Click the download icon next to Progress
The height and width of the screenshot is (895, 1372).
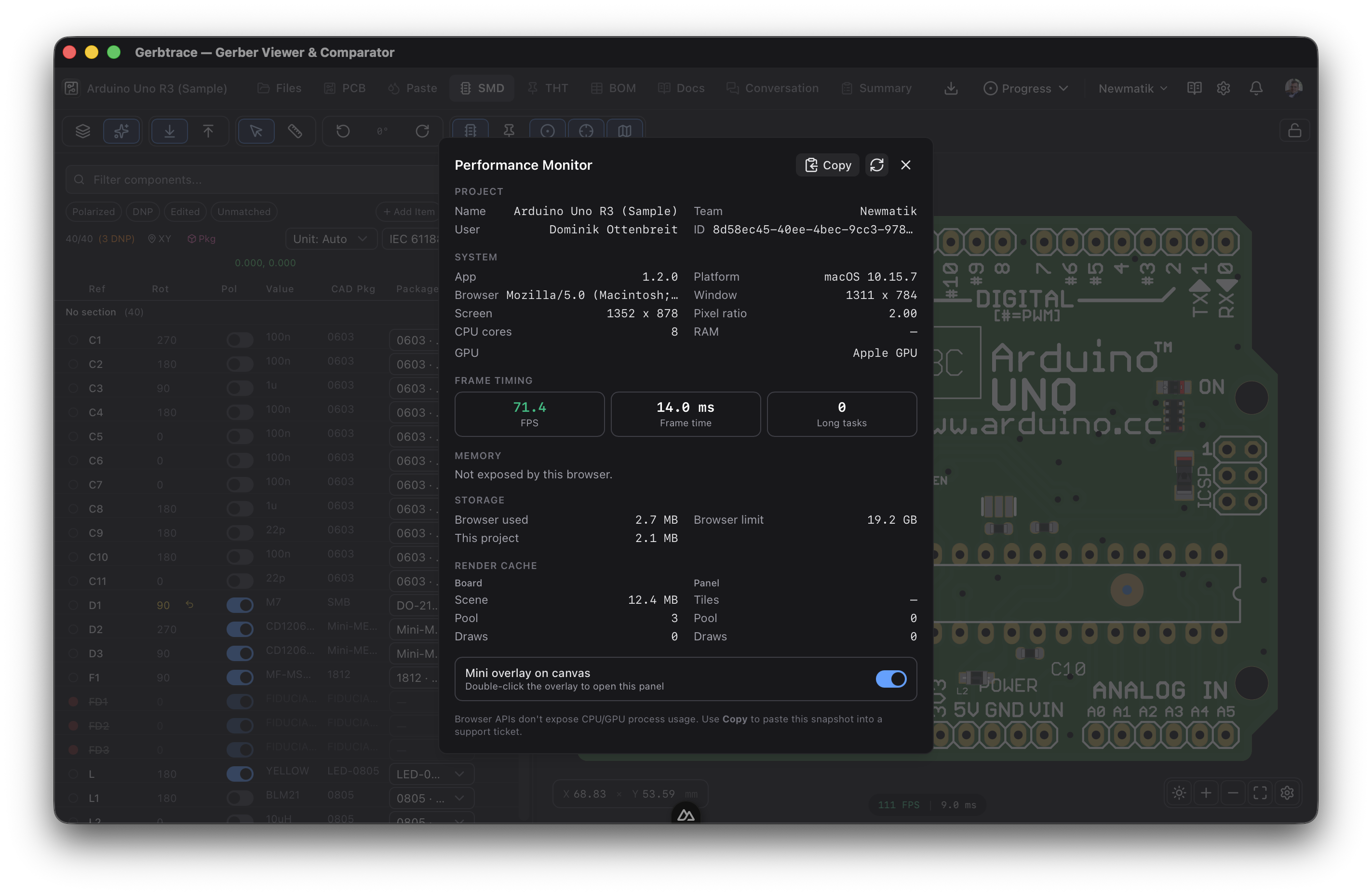[x=951, y=88]
